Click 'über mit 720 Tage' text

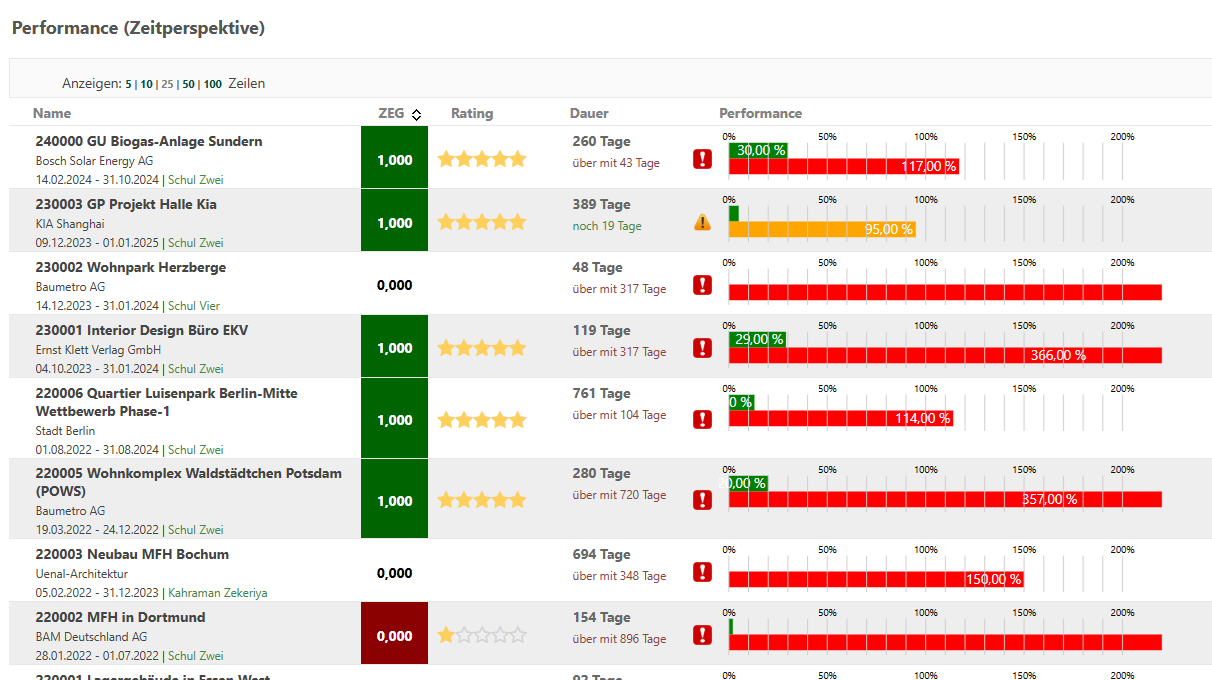click(x=619, y=495)
